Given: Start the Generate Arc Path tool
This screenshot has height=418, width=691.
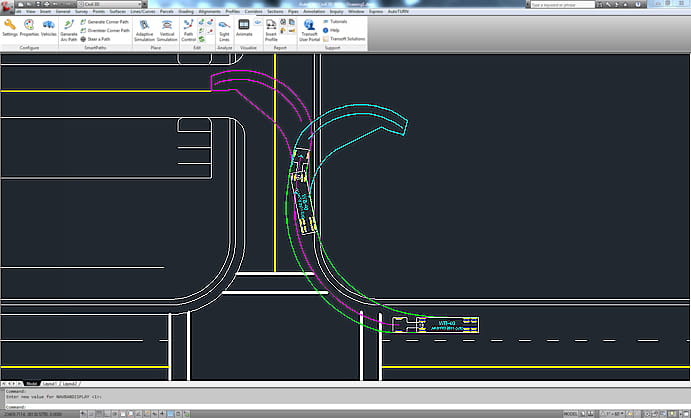Looking at the screenshot, I should tap(69, 30).
